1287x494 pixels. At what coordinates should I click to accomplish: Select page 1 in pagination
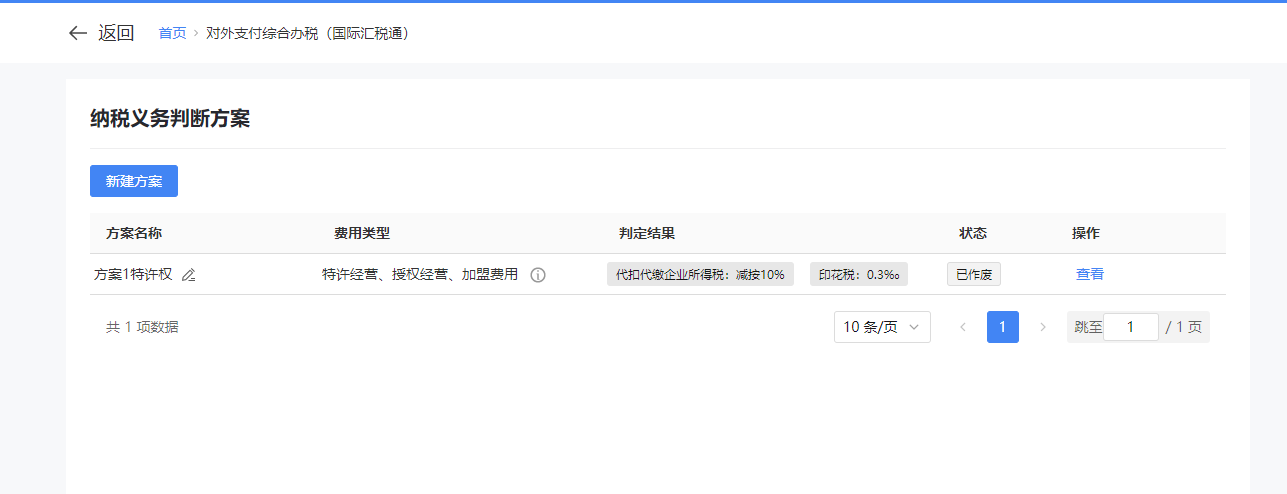click(x=1003, y=327)
